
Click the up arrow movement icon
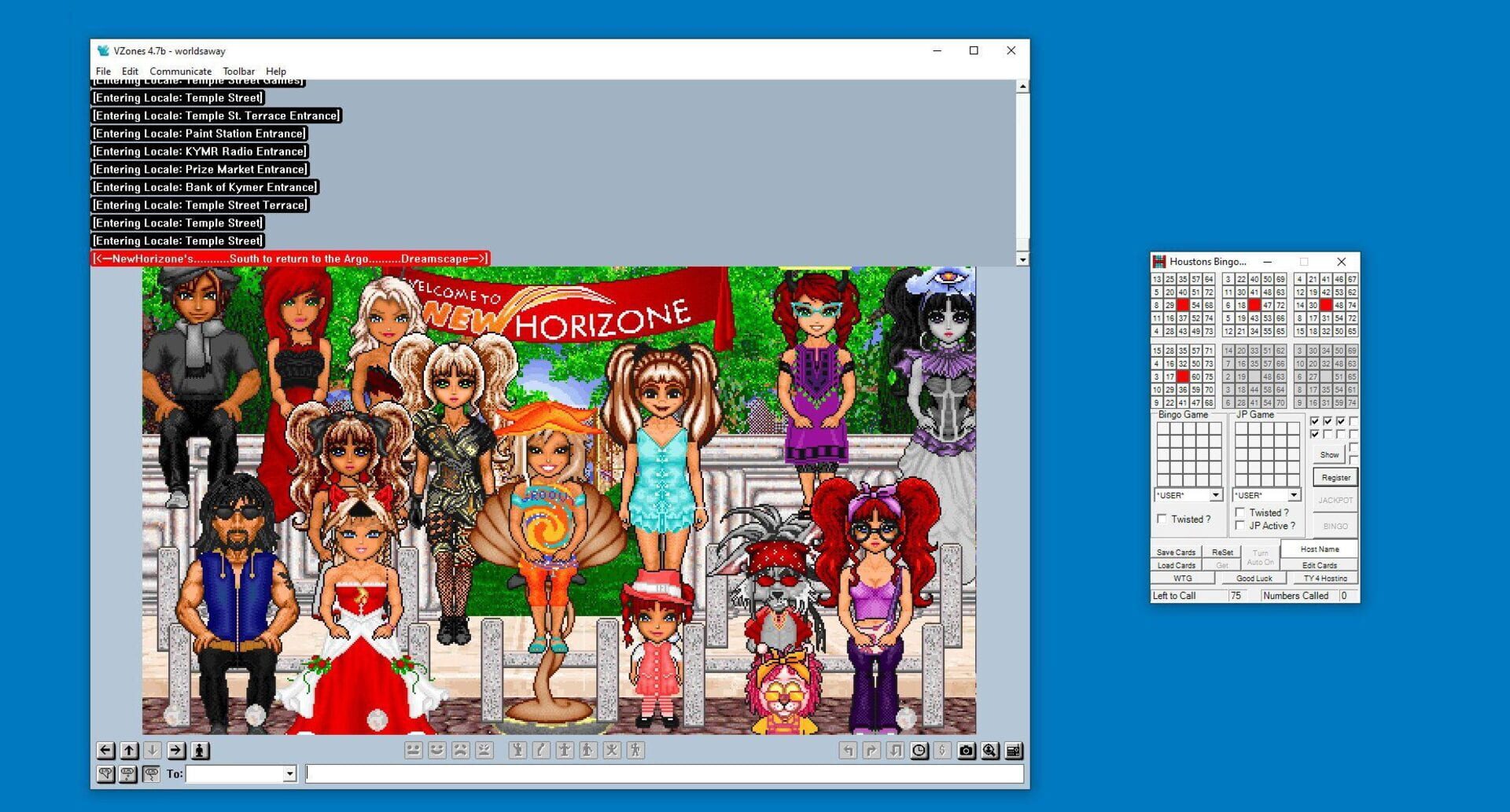(129, 751)
